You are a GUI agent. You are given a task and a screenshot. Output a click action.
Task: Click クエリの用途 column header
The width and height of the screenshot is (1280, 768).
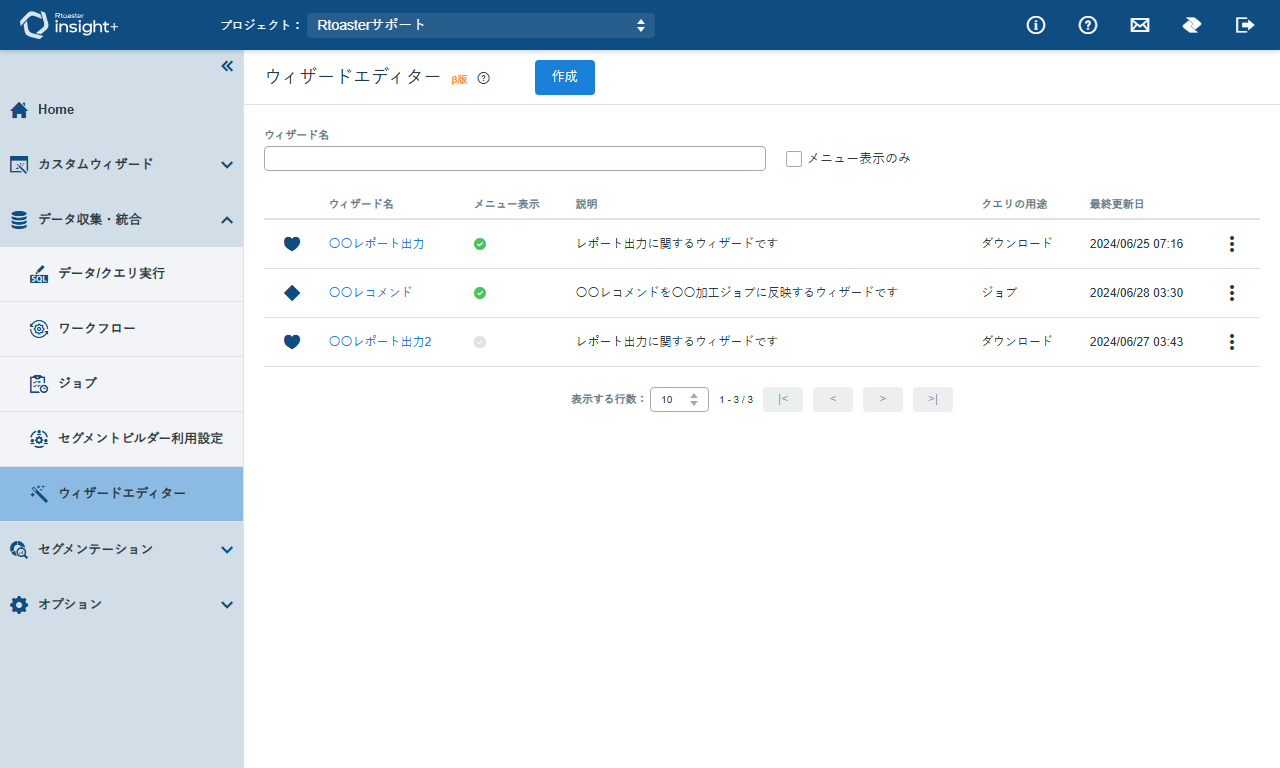(x=1015, y=204)
